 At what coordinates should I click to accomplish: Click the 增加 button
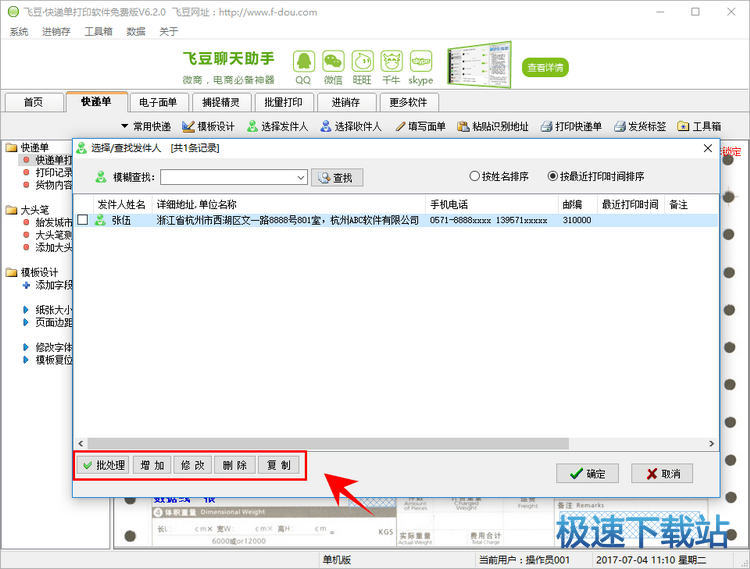[x=152, y=465]
